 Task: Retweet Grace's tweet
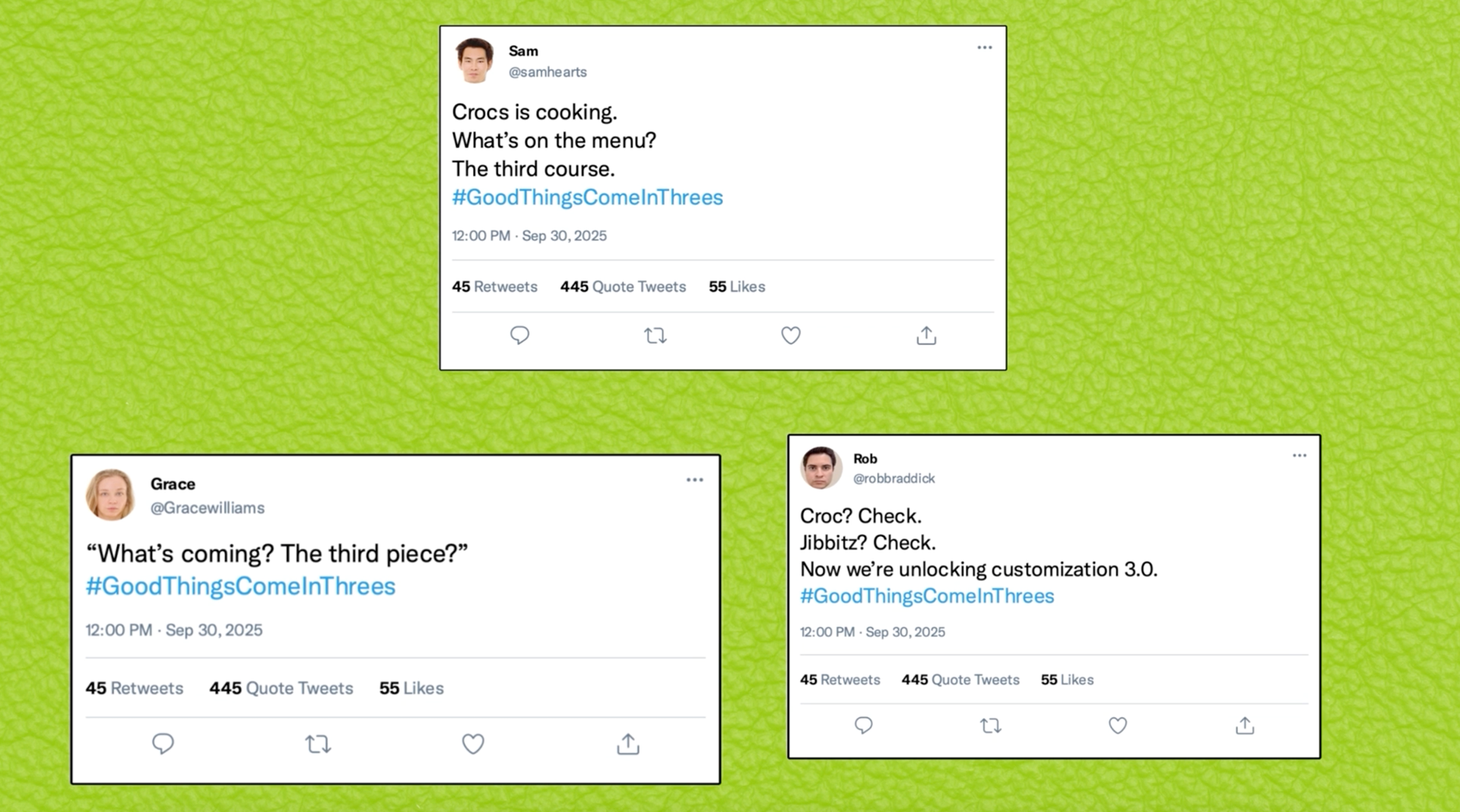coord(318,744)
